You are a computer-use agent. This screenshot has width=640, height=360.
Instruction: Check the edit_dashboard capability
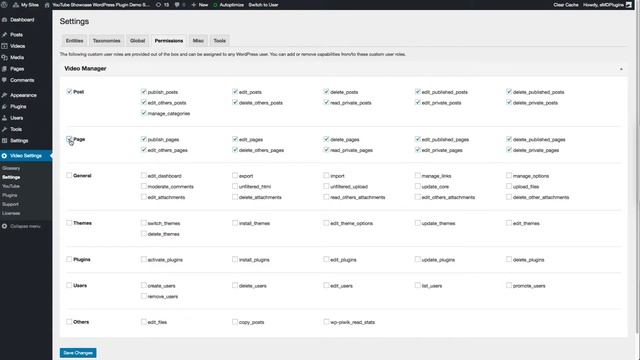144,175
